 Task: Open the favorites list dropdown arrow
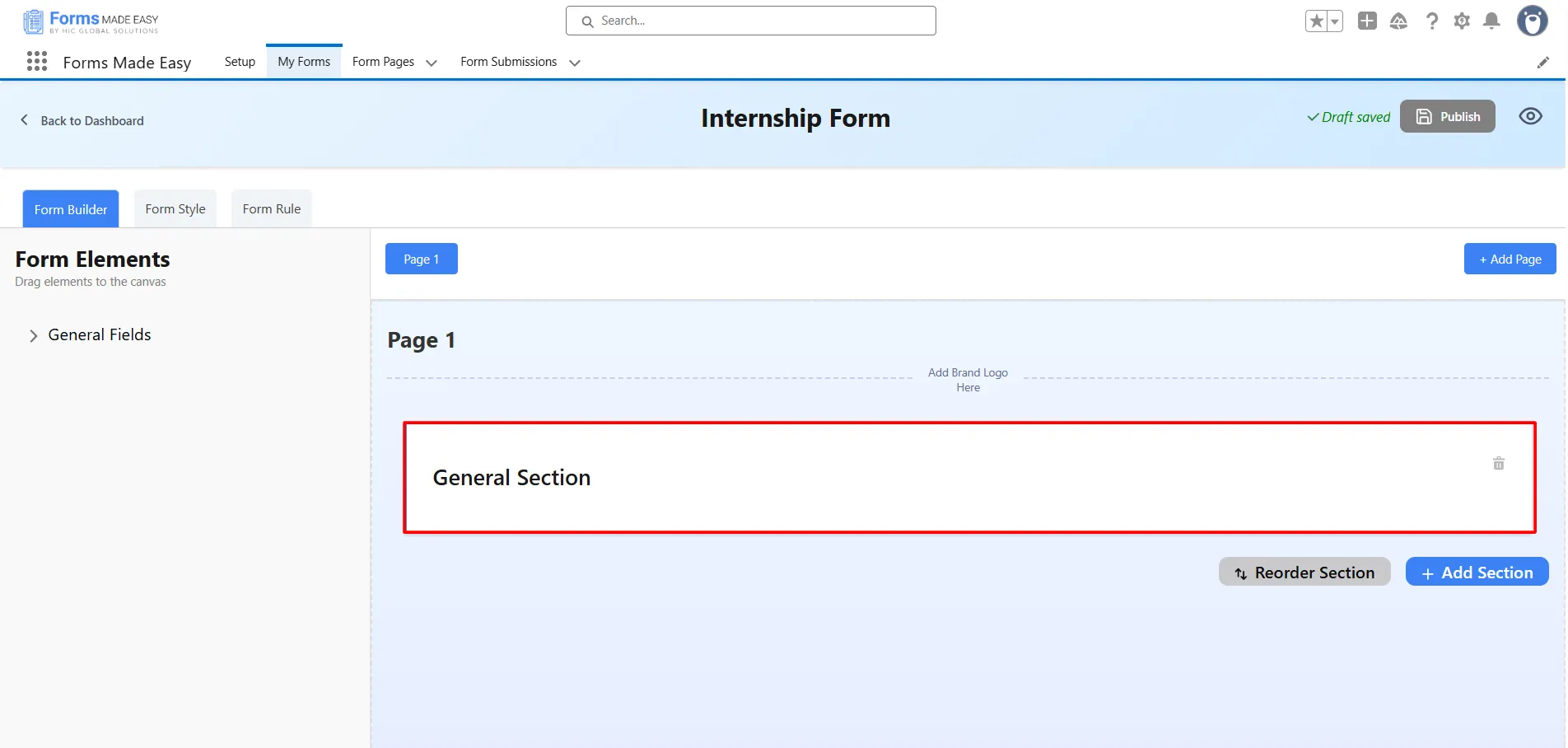(1335, 21)
